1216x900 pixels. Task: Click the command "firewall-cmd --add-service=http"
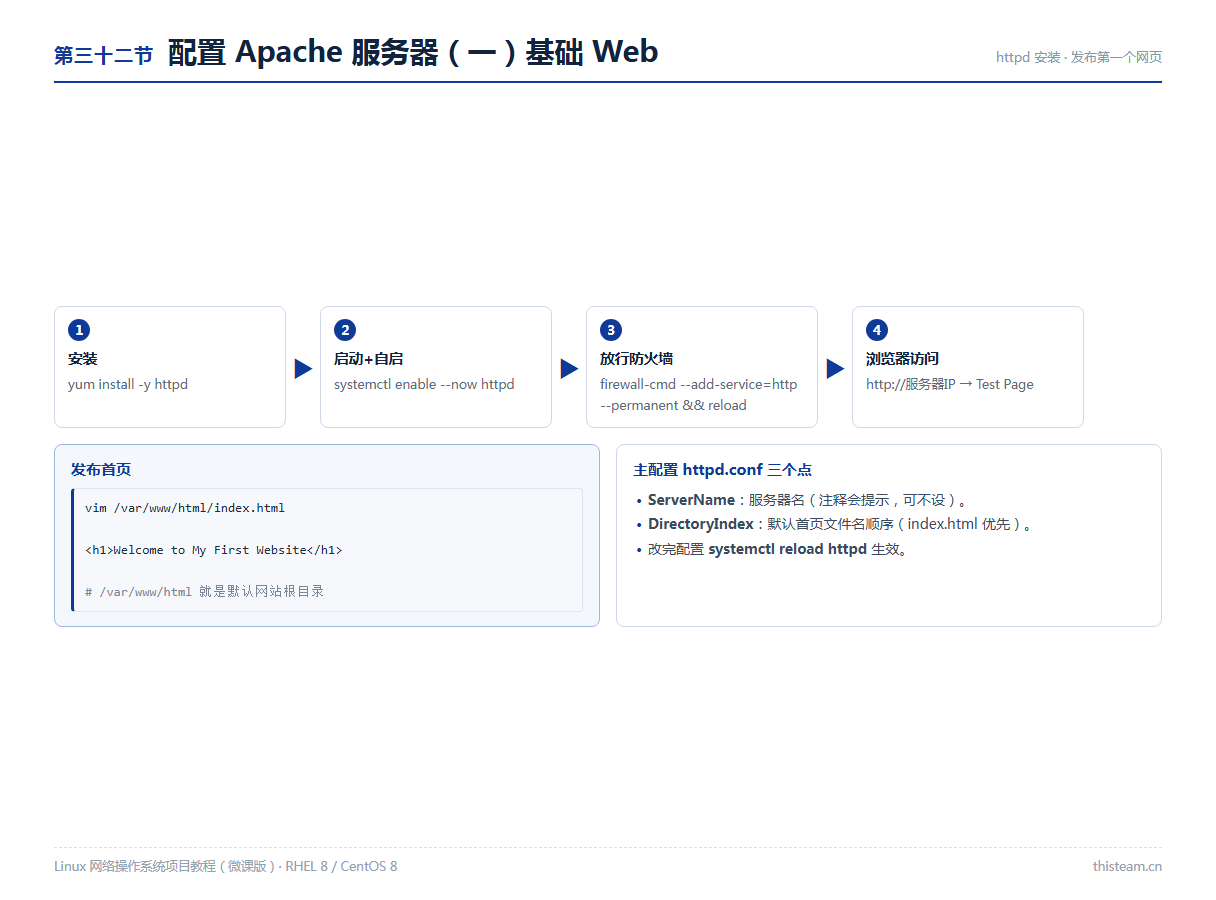(699, 384)
